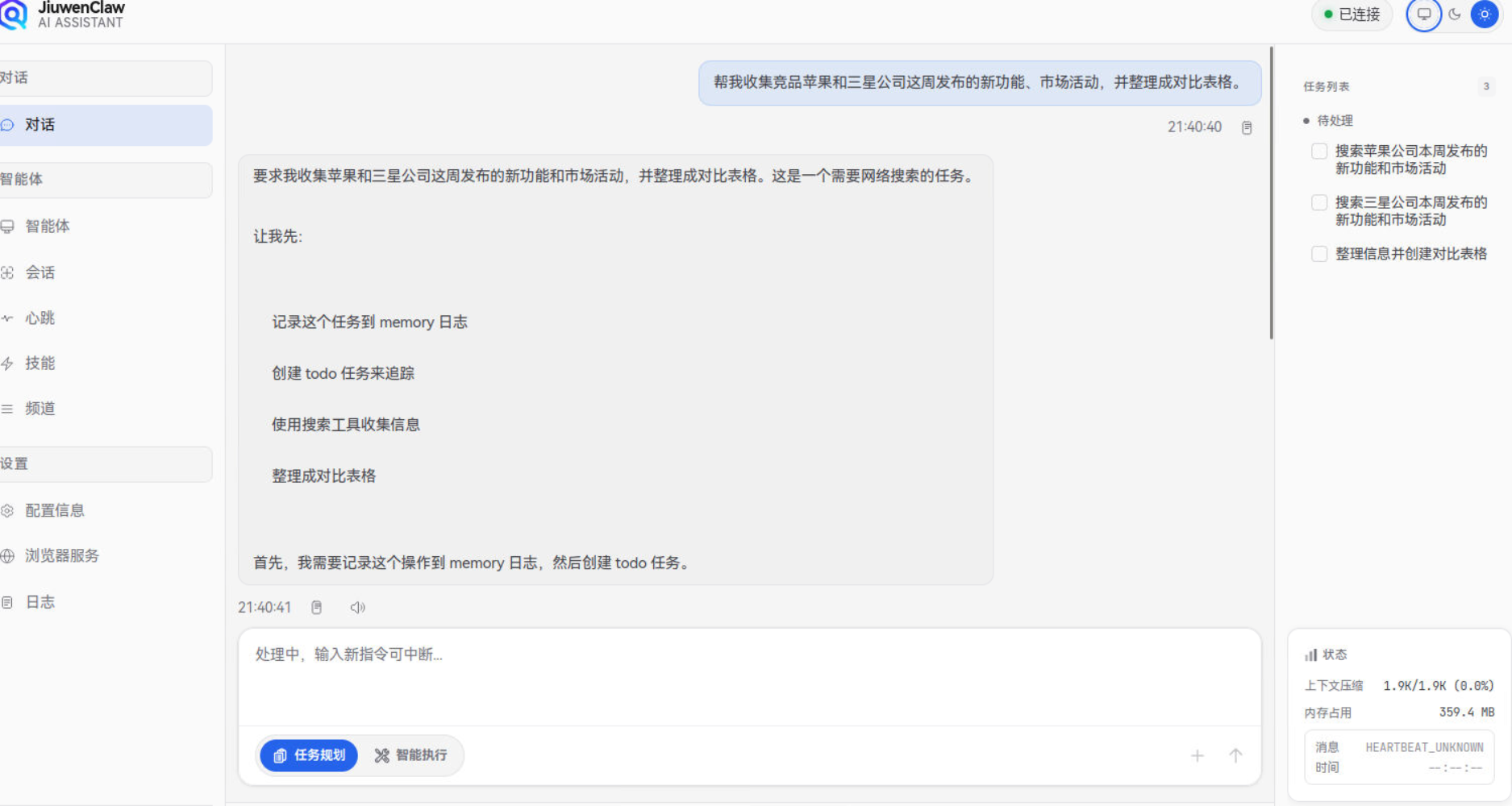The width and height of the screenshot is (1512, 806).
Task: Click the 任务列表 panel title
Action: coord(1327,86)
